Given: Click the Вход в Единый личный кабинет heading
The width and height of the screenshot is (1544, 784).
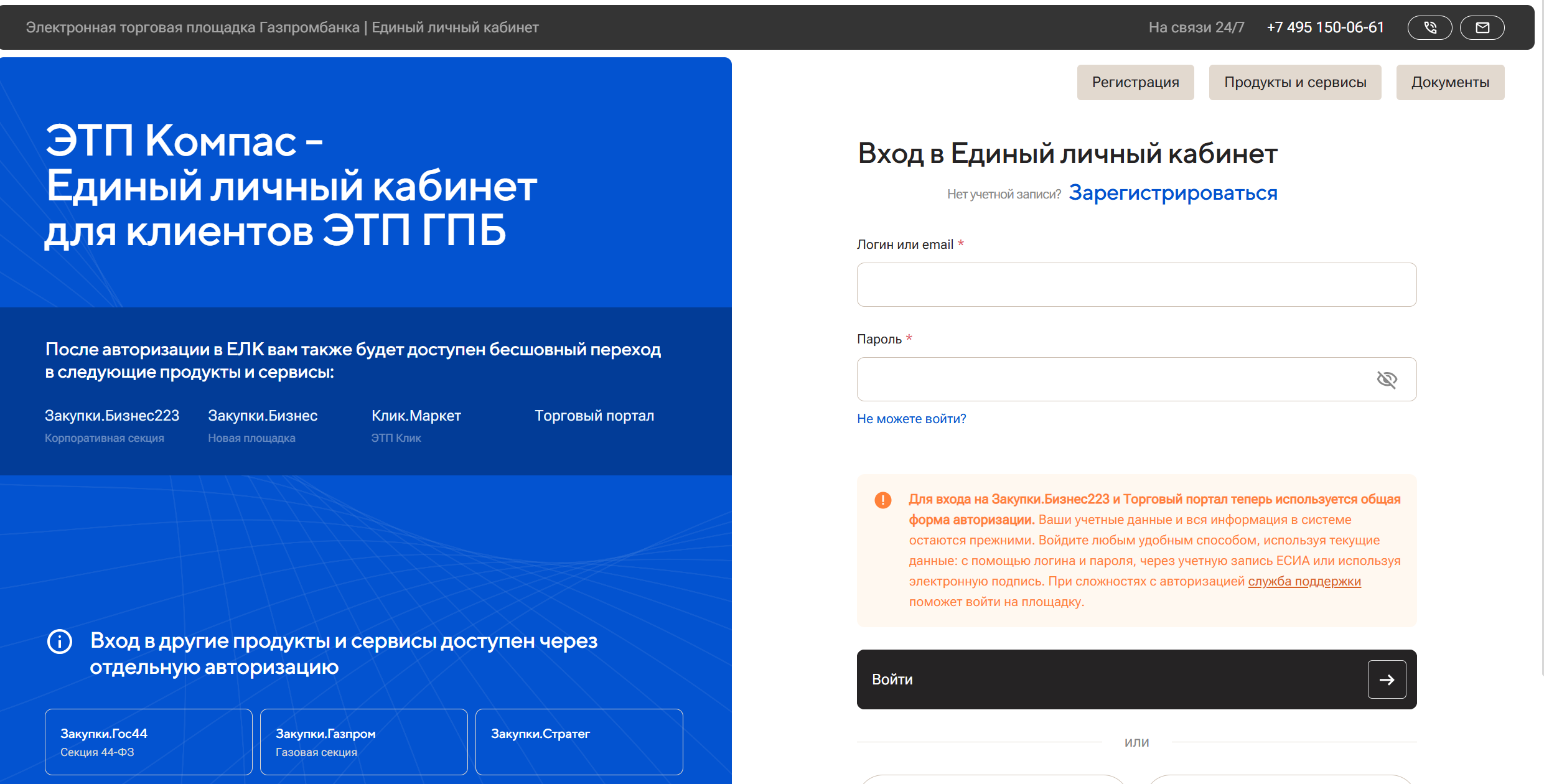Looking at the screenshot, I should click(x=1067, y=153).
